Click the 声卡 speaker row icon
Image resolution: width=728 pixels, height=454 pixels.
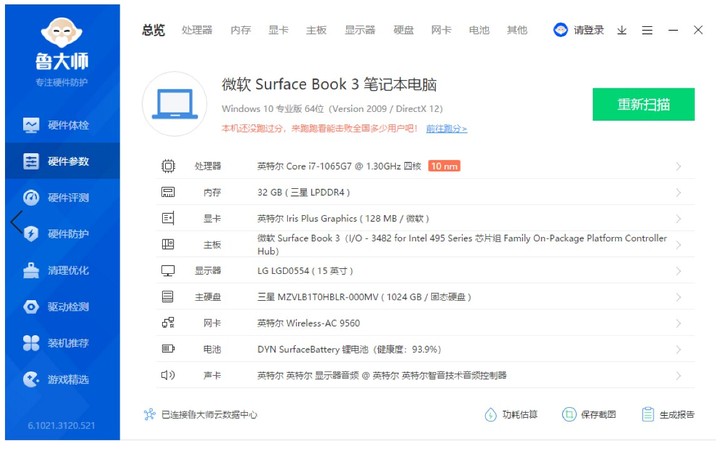tap(168, 376)
